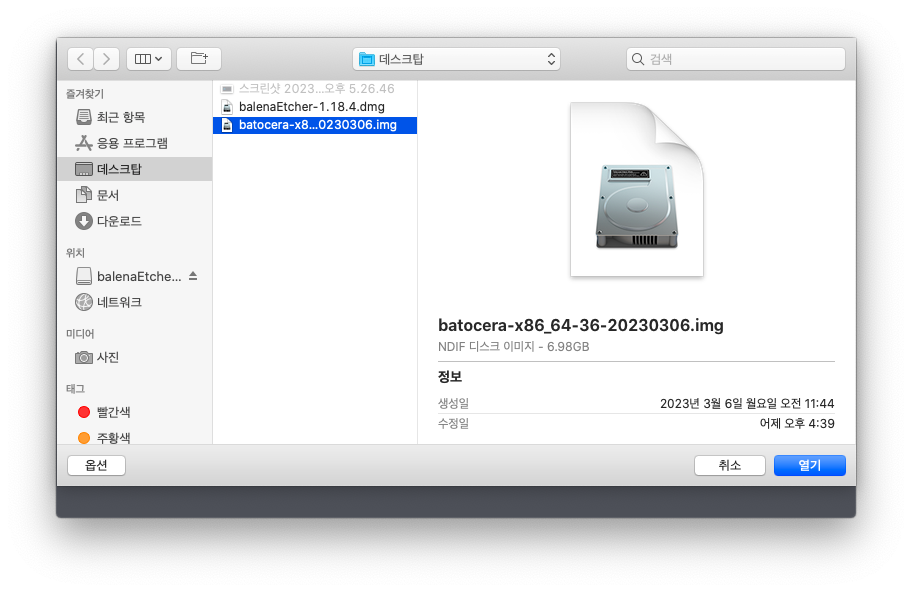Viewport: 912px width, 592px height.
Task: Click the 다운로드 download arrow icon
Action: point(84,221)
